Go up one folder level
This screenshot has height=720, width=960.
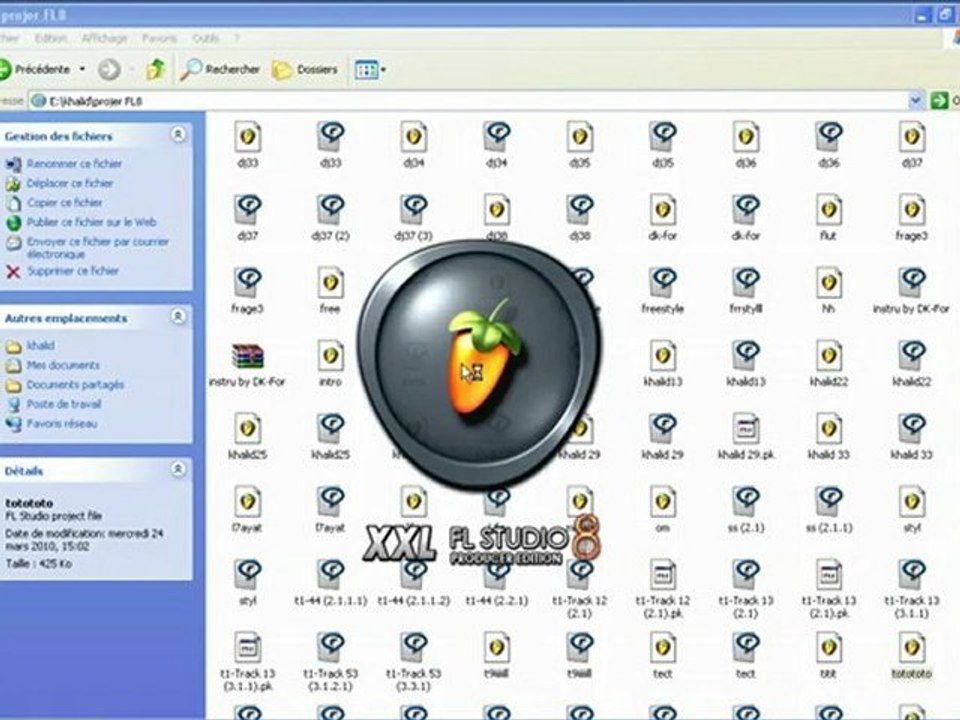156,69
